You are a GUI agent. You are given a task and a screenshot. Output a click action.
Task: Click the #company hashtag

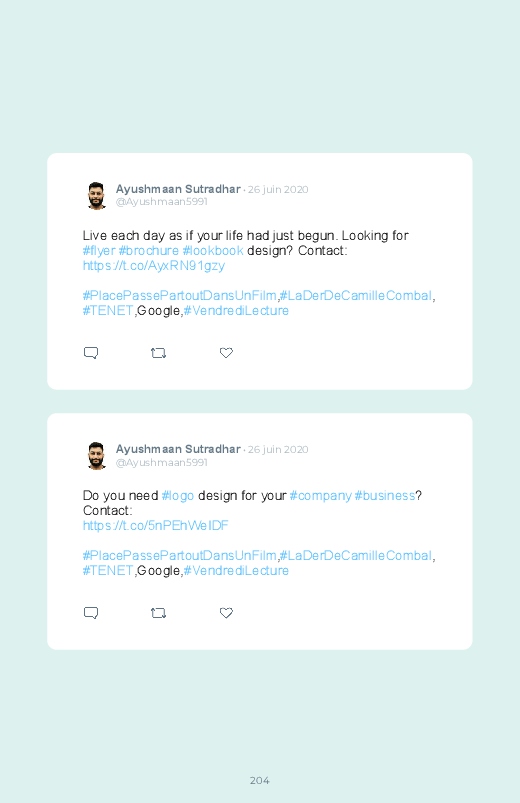point(321,496)
